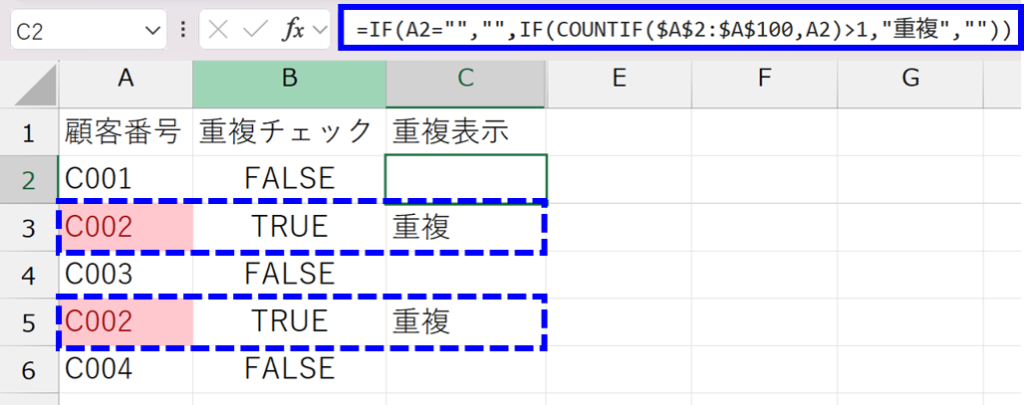Open the Name Box dropdown arrow
Viewport: 1024px width, 405px height.
[x=152, y=30]
